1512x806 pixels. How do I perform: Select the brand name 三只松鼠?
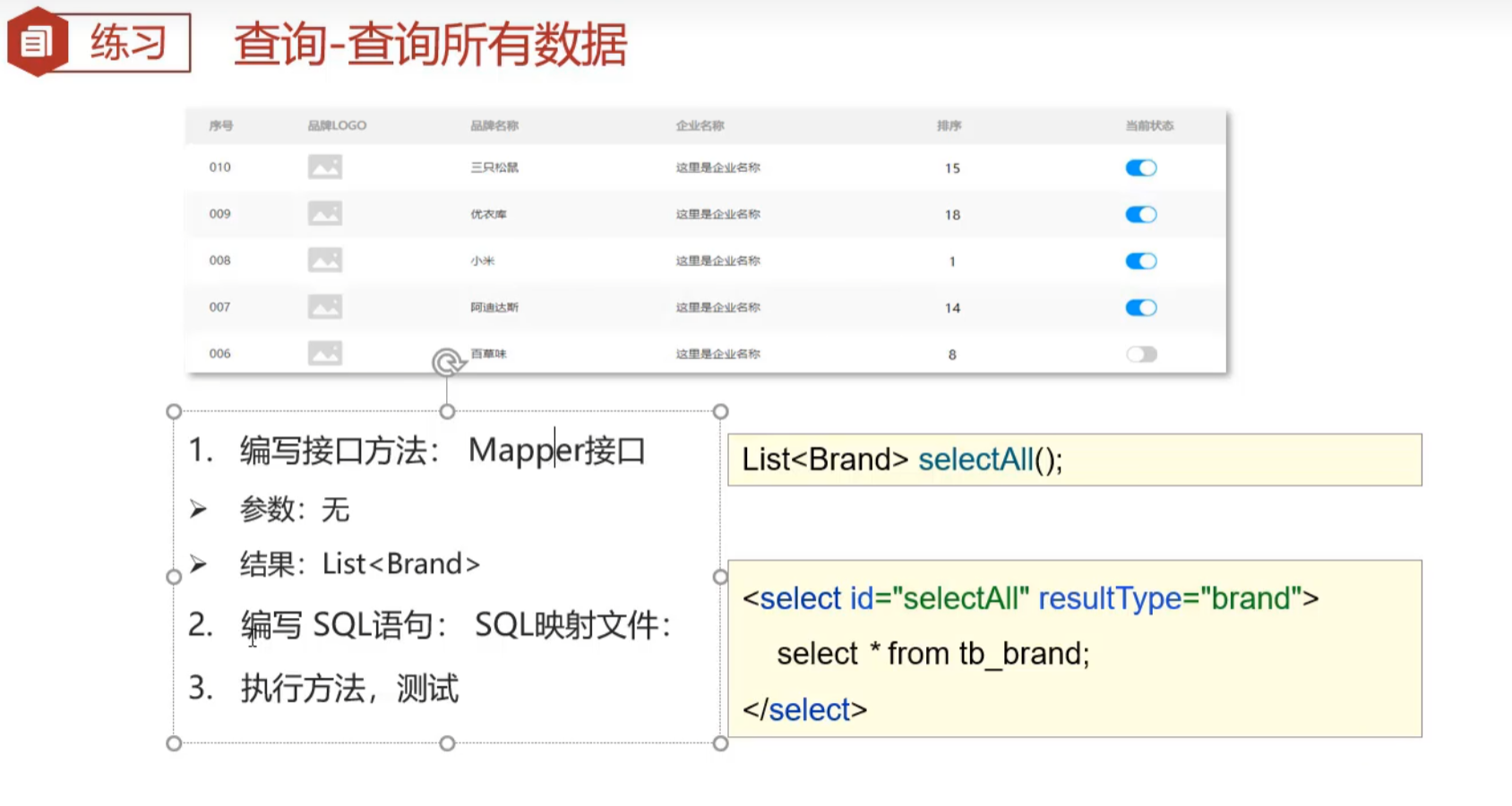(x=494, y=167)
